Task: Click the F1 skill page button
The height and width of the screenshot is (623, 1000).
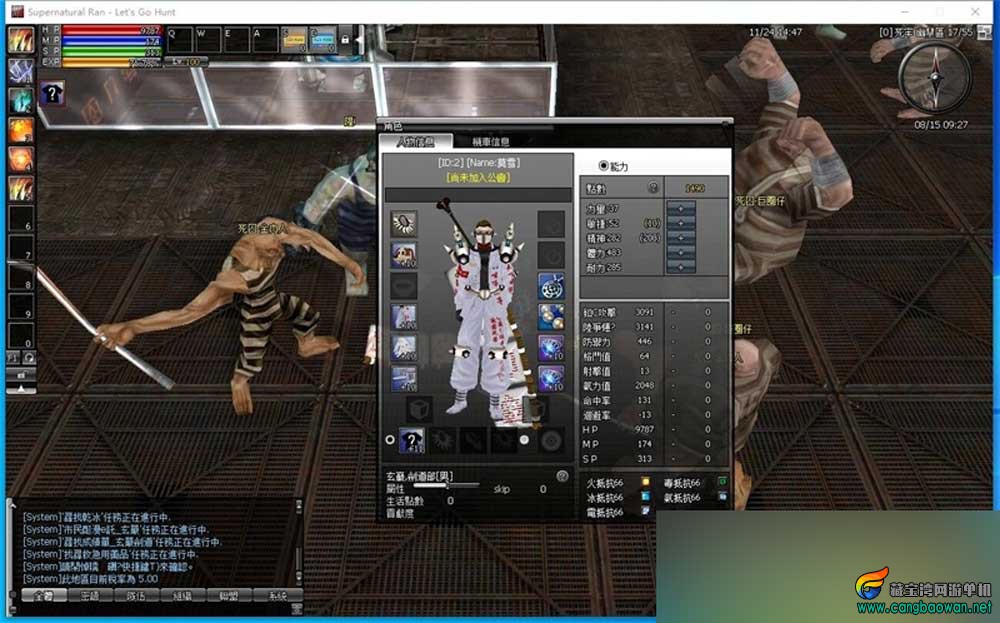Action: pyautogui.click(x=13, y=358)
